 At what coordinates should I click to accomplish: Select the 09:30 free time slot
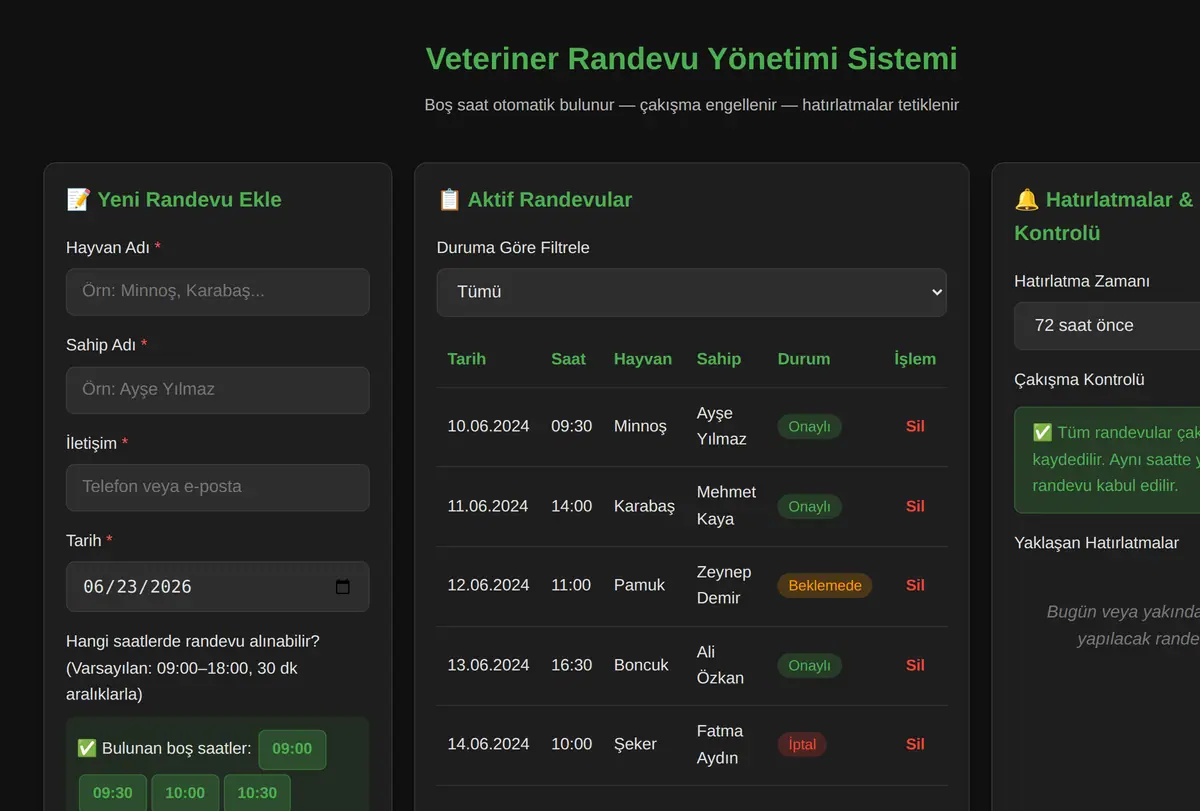click(113, 793)
